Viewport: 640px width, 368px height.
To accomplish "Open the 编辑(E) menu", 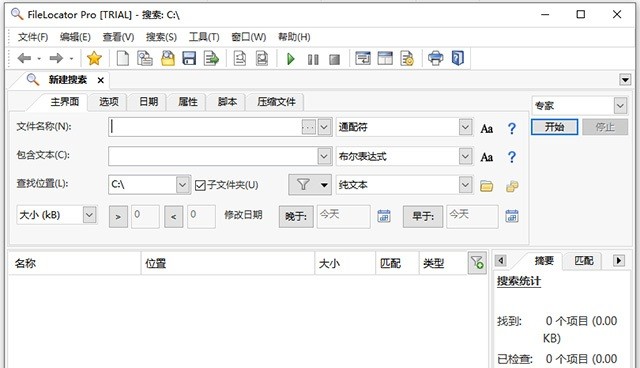I will (75, 37).
